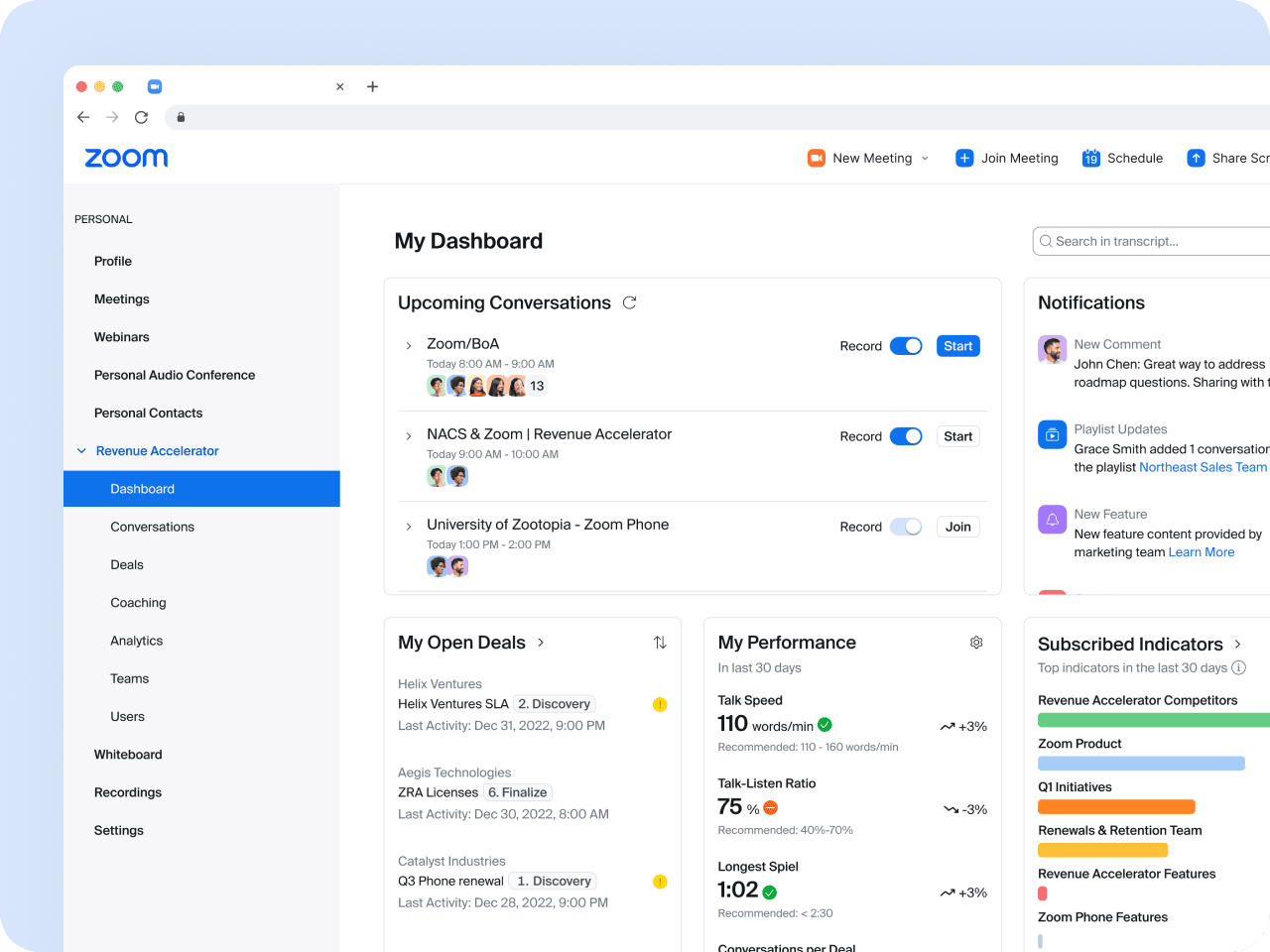Click the Longest Spiel green check icon
The image size is (1270, 952).
click(x=770, y=892)
